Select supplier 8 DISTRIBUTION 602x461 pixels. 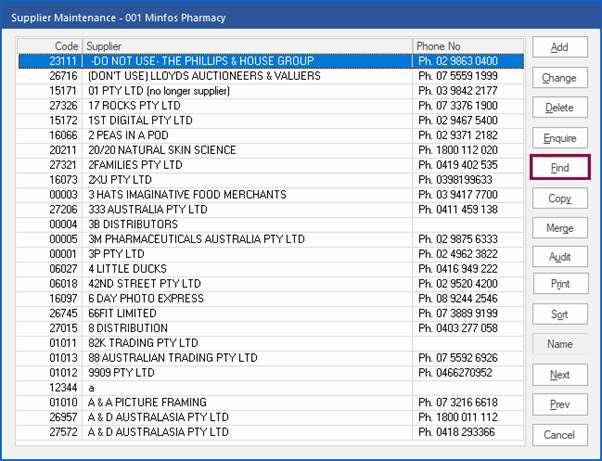coord(271,328)
